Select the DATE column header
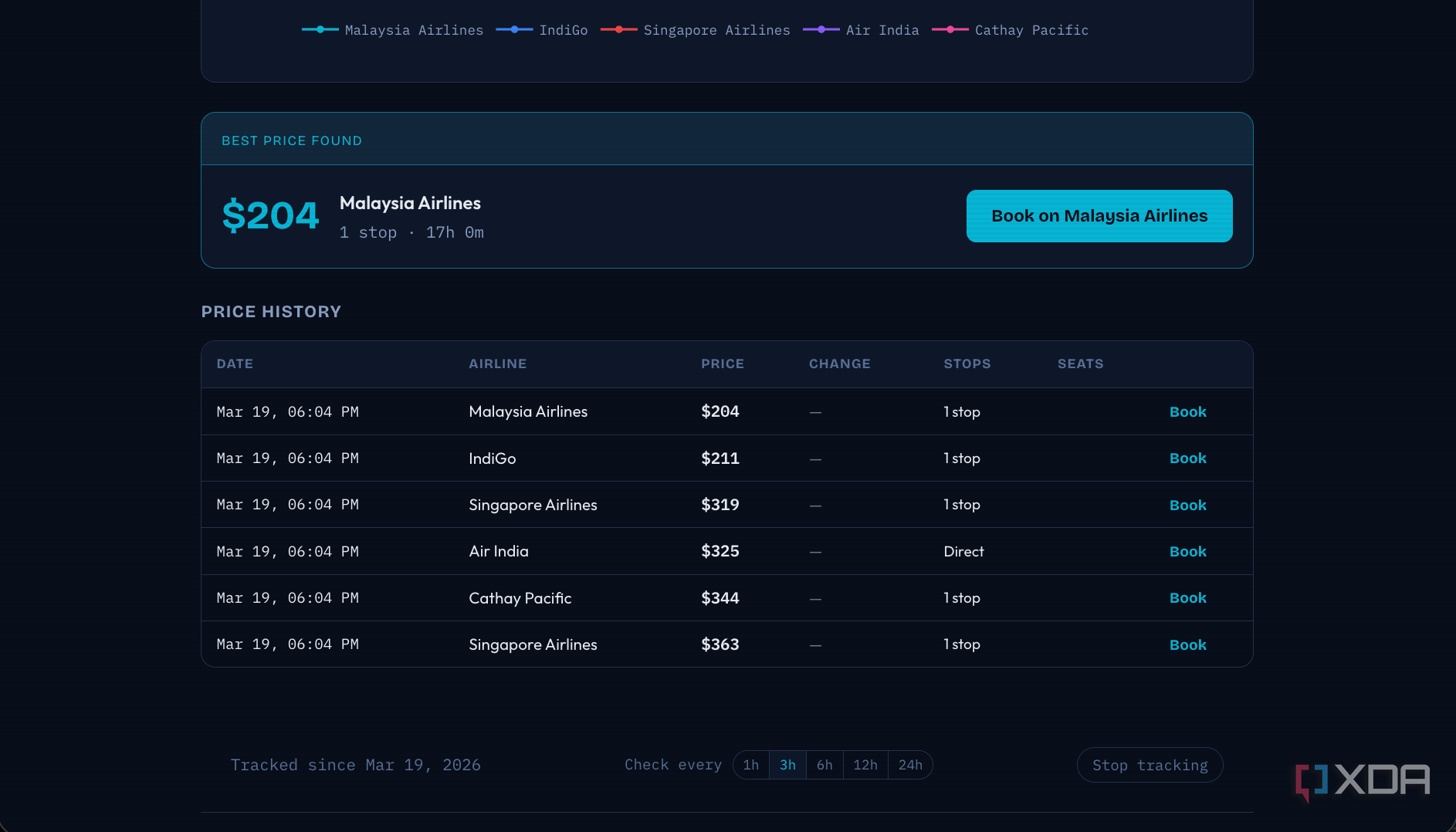Image resolution: width=1456 pixels, height=832 pixels. 235,364
